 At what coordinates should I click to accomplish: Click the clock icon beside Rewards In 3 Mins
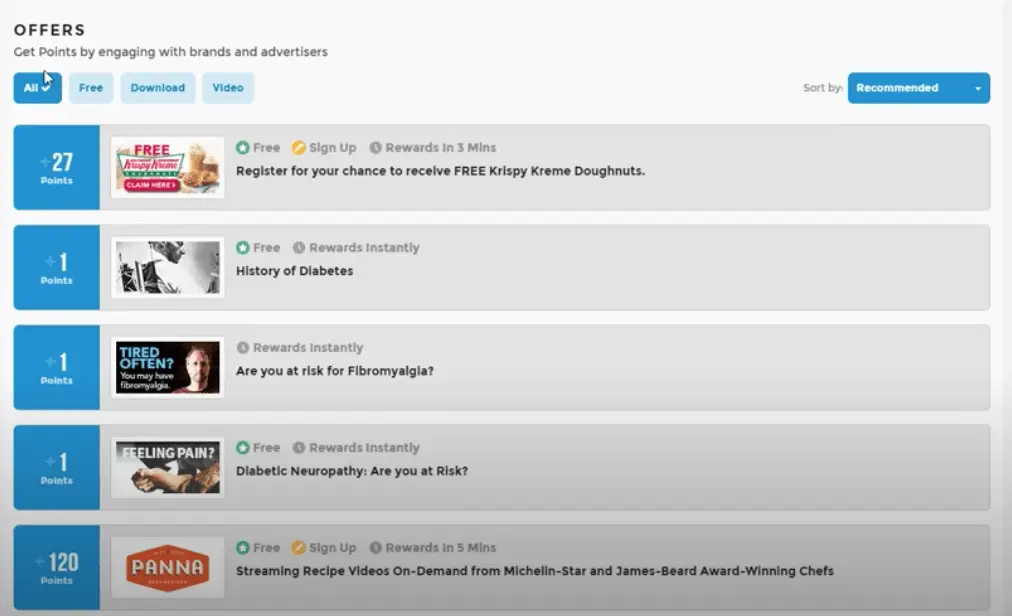click(376, 148)
